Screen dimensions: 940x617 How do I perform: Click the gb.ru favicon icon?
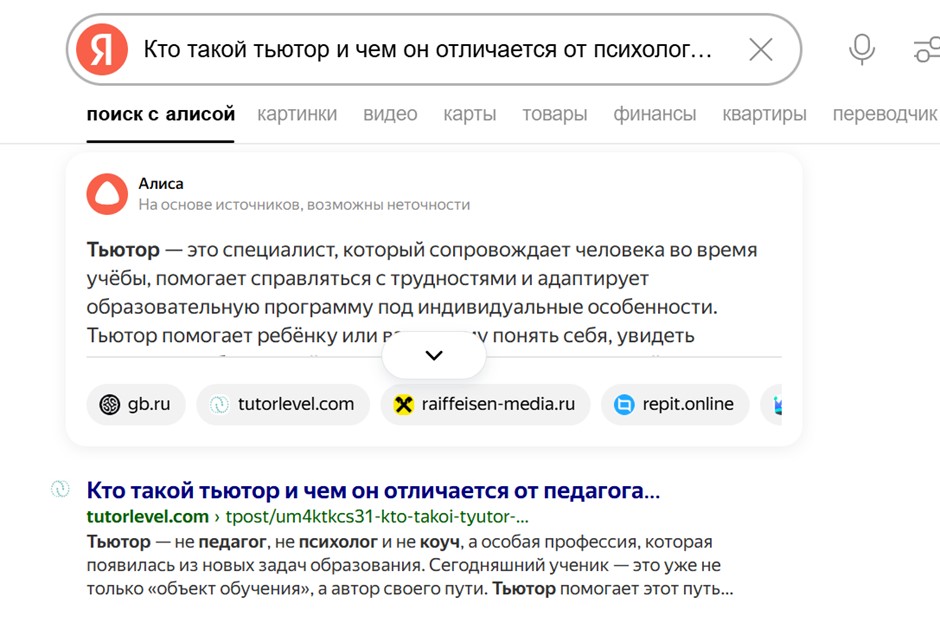click(x=110, y=405)
